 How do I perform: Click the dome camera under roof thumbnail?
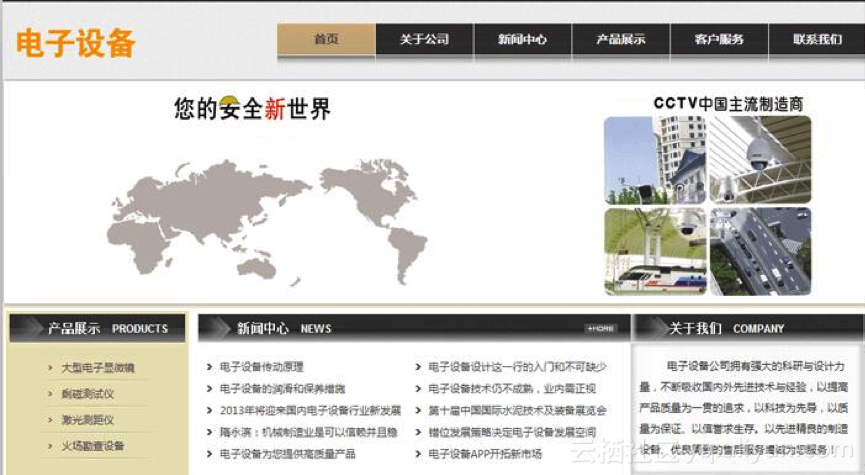(x=760, y=160)
